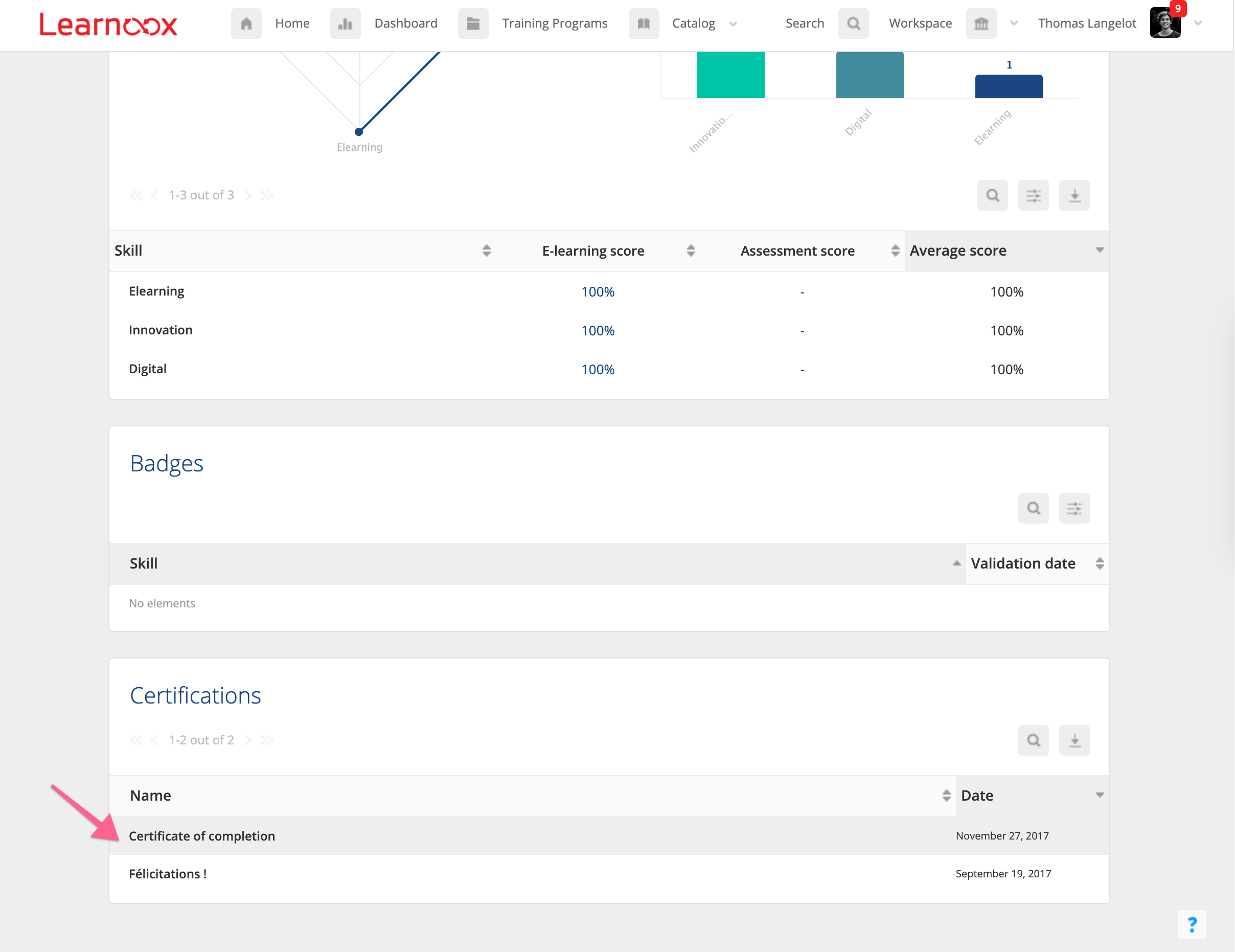Open user menu chevron beside avatar
1235x952 pixels.
(1198, 24)
